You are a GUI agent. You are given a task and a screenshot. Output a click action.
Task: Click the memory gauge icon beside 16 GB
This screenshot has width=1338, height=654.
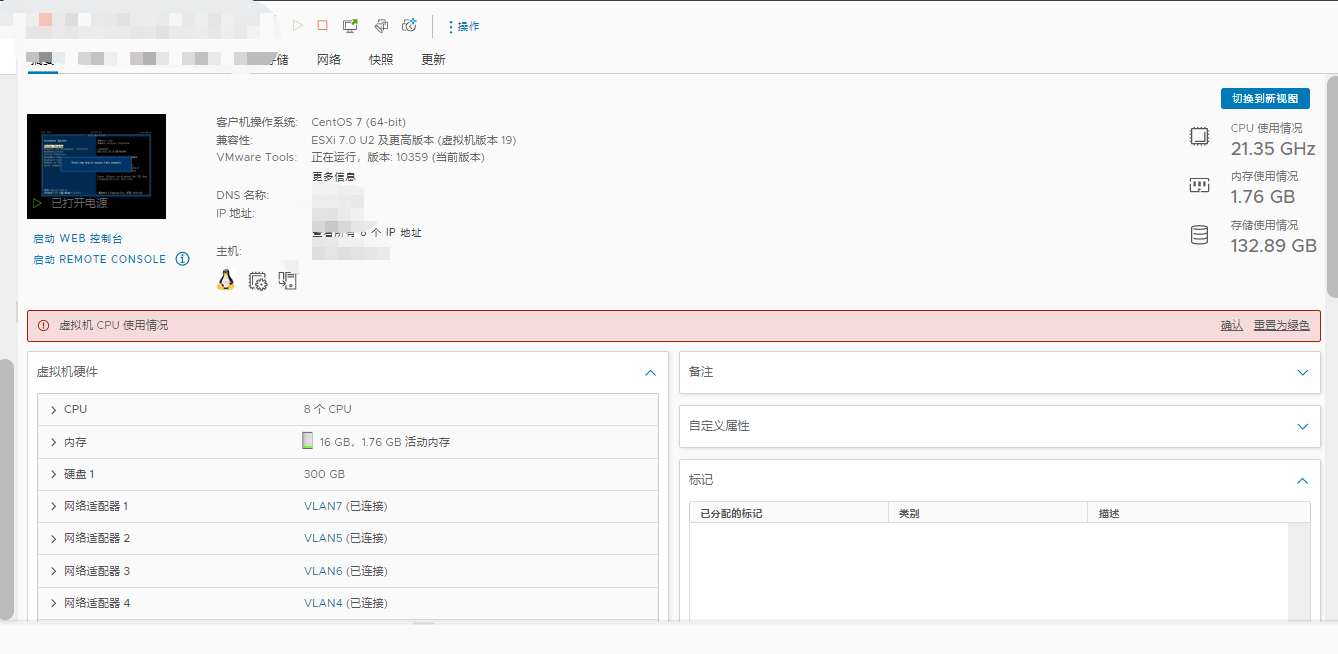click(308, 441)
